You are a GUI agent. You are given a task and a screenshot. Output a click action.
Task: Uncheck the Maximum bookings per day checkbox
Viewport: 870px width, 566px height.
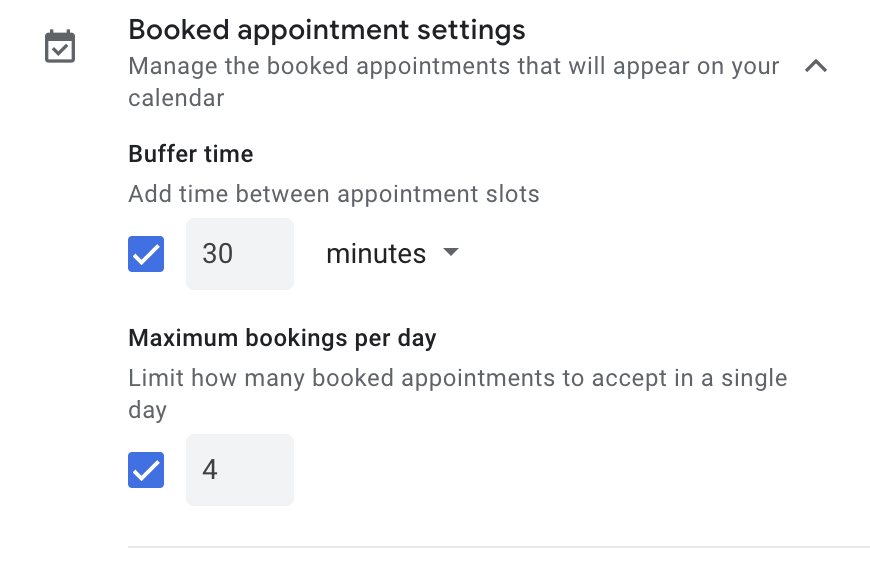coord(146,470)
